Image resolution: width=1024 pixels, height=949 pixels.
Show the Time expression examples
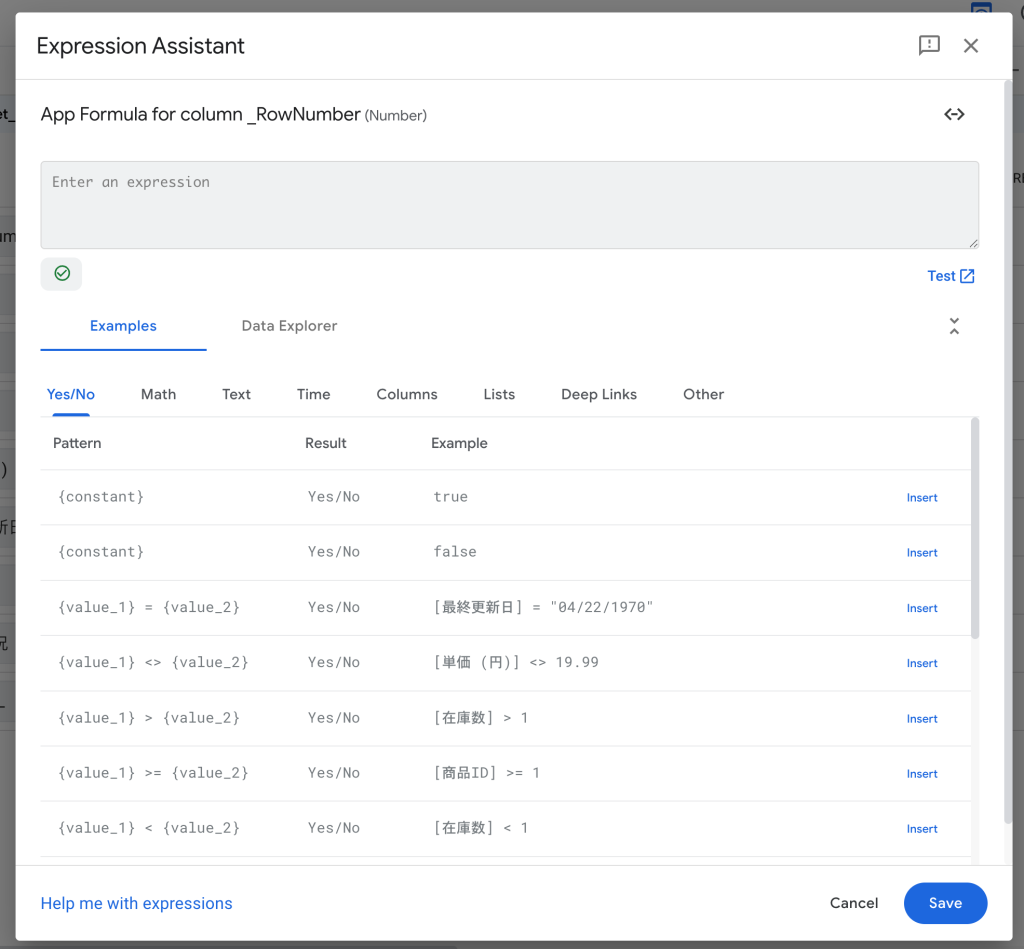(x=313, y=394)
